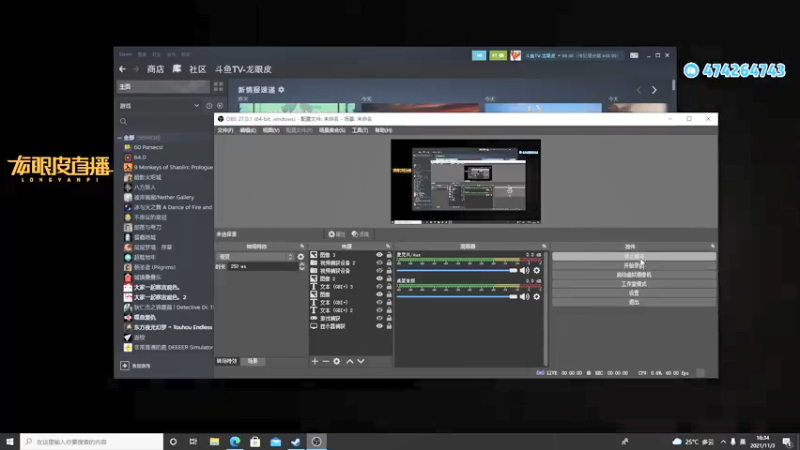This screenshot has width=800, height=450.
Task: Adjust the 250 ms duration stepper arrows
Action: point(302,266)
